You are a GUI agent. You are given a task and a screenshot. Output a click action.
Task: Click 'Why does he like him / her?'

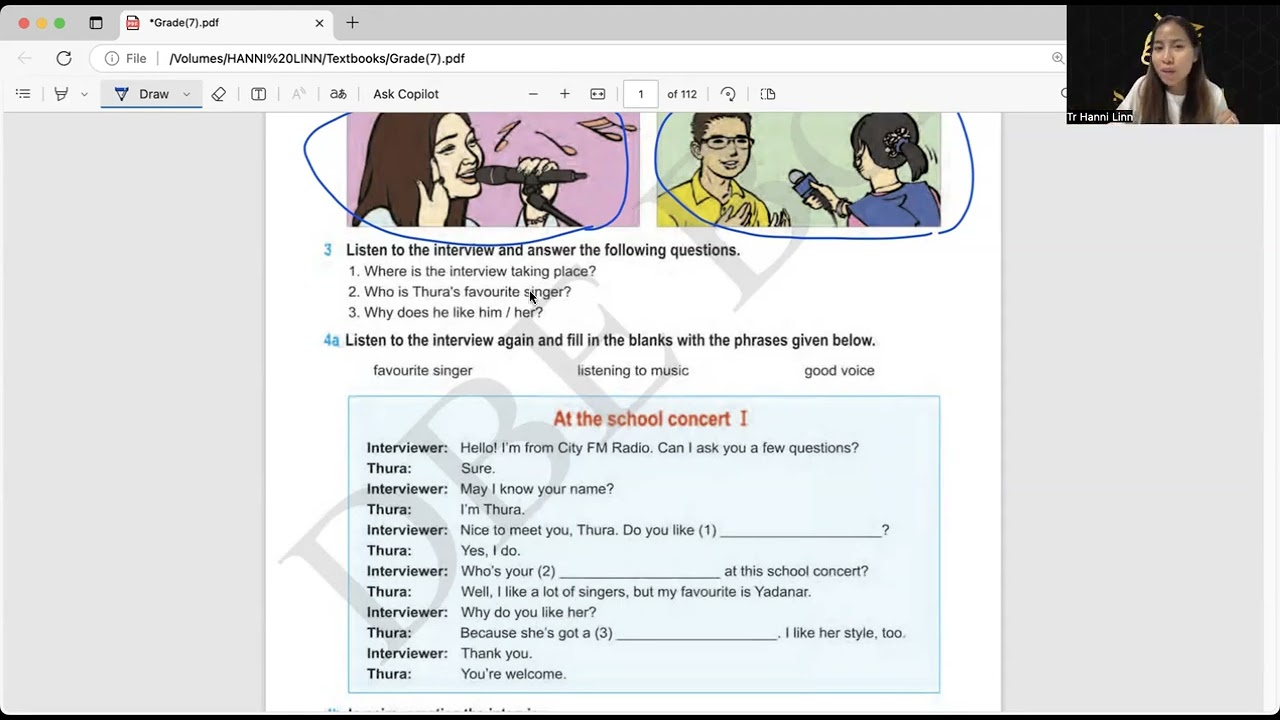[453, 312]
